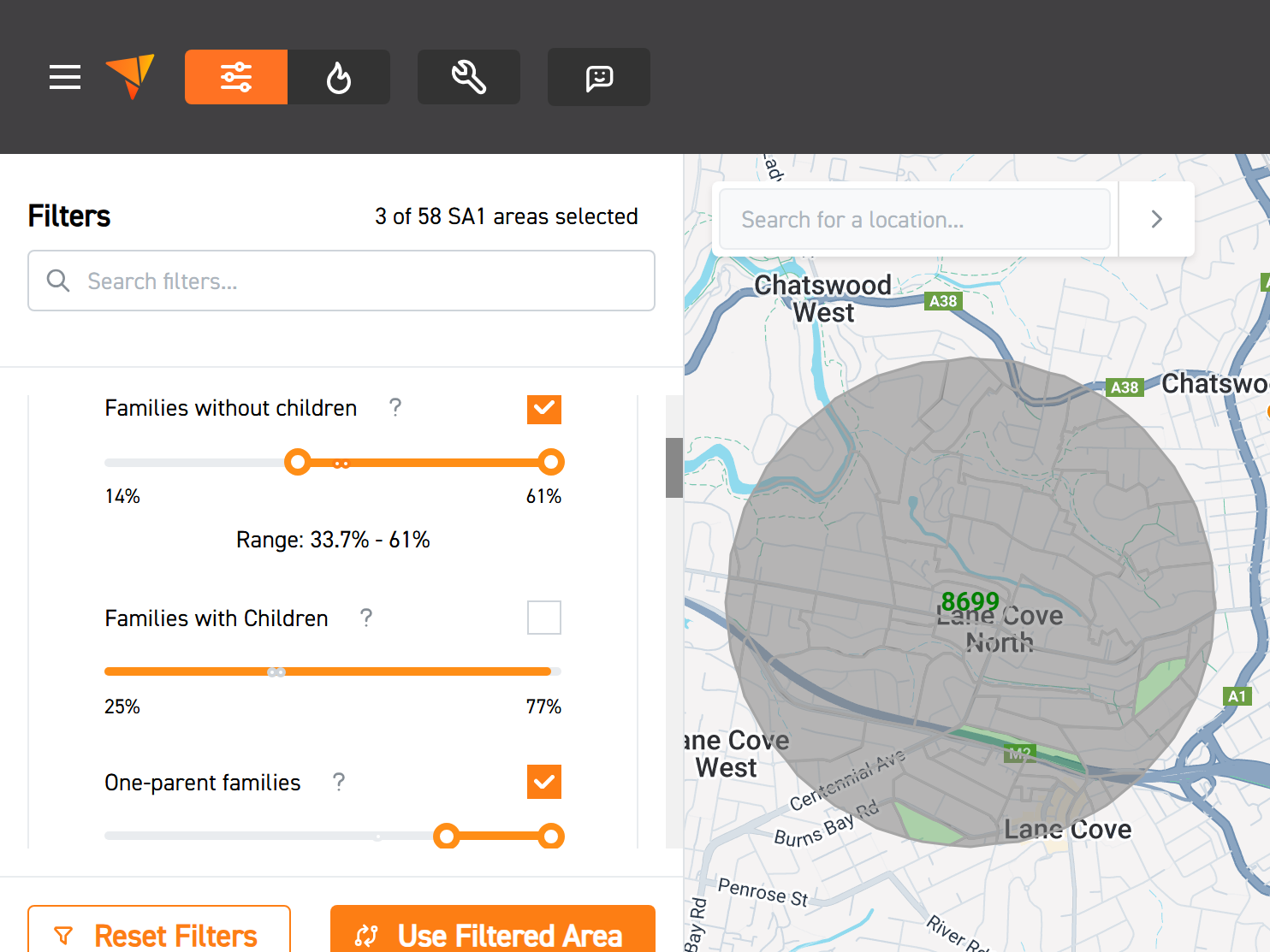The height and width of the screenshot is (952, 1270).
Task: Show help for One-parent families
Action: pos(339,783)
